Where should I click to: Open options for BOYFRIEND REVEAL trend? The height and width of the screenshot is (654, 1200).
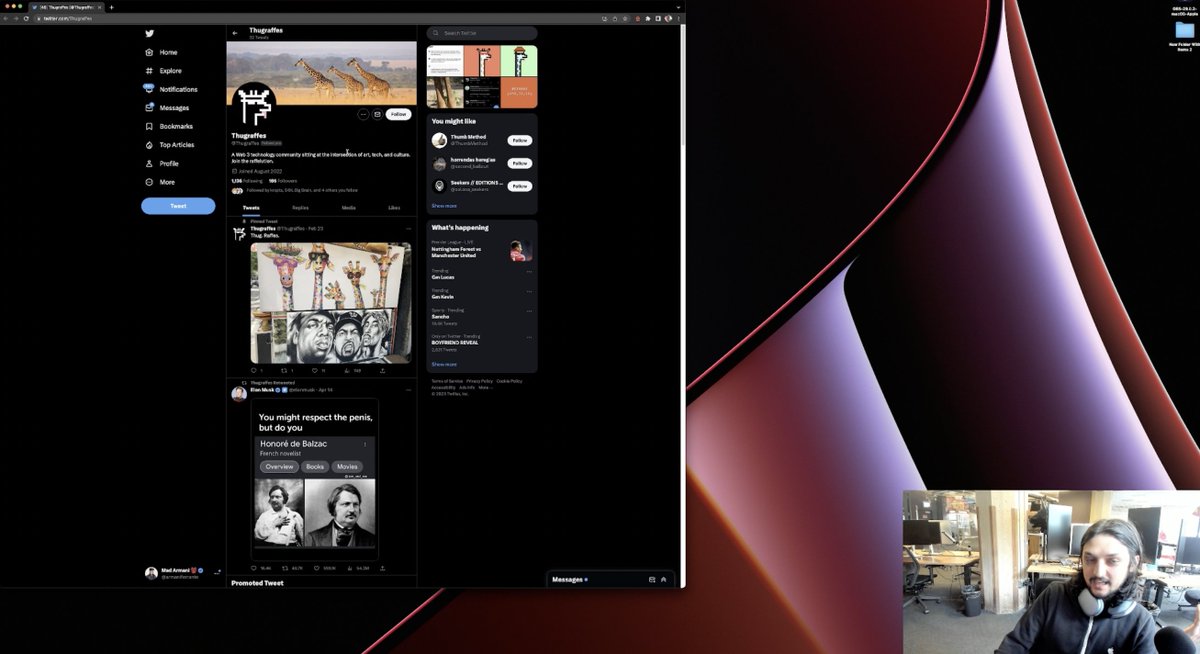[x=529, y=336]
